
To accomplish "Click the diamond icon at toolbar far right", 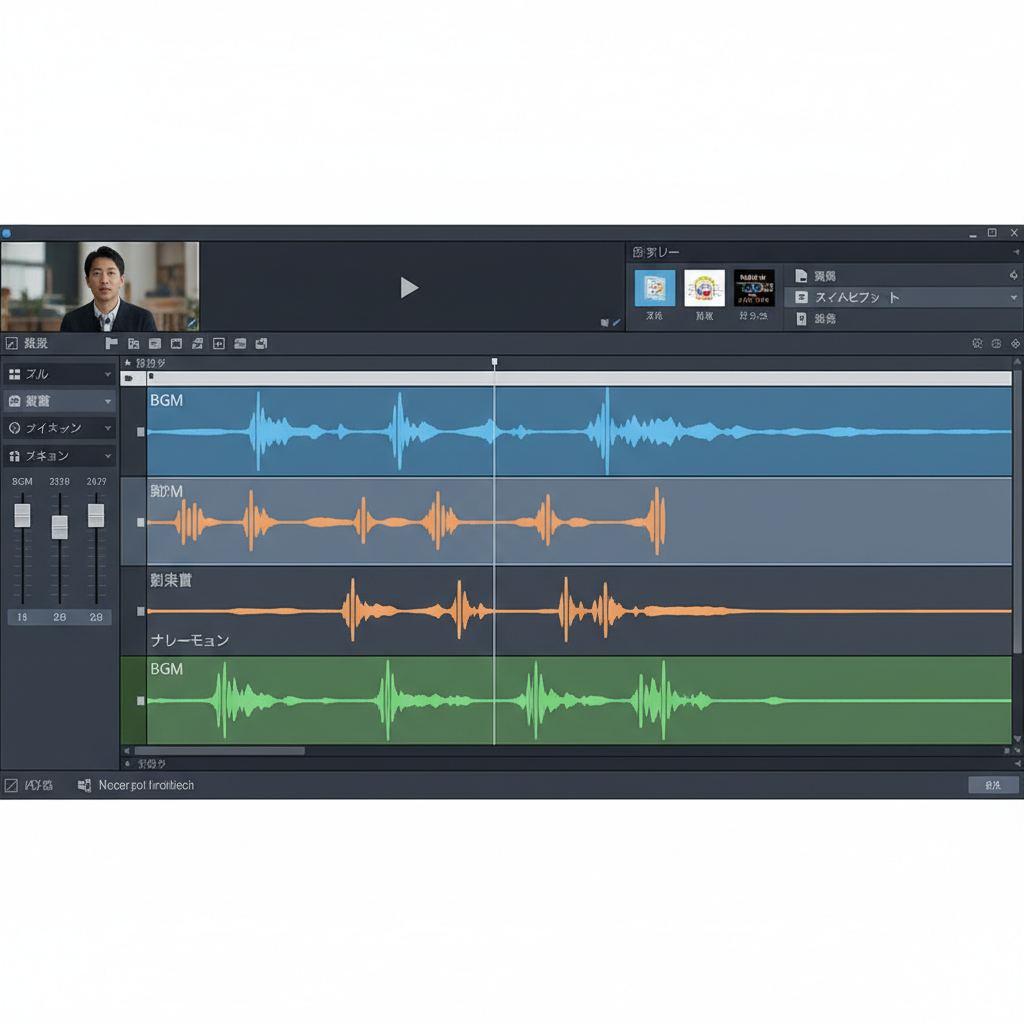I will point(1015,344).
